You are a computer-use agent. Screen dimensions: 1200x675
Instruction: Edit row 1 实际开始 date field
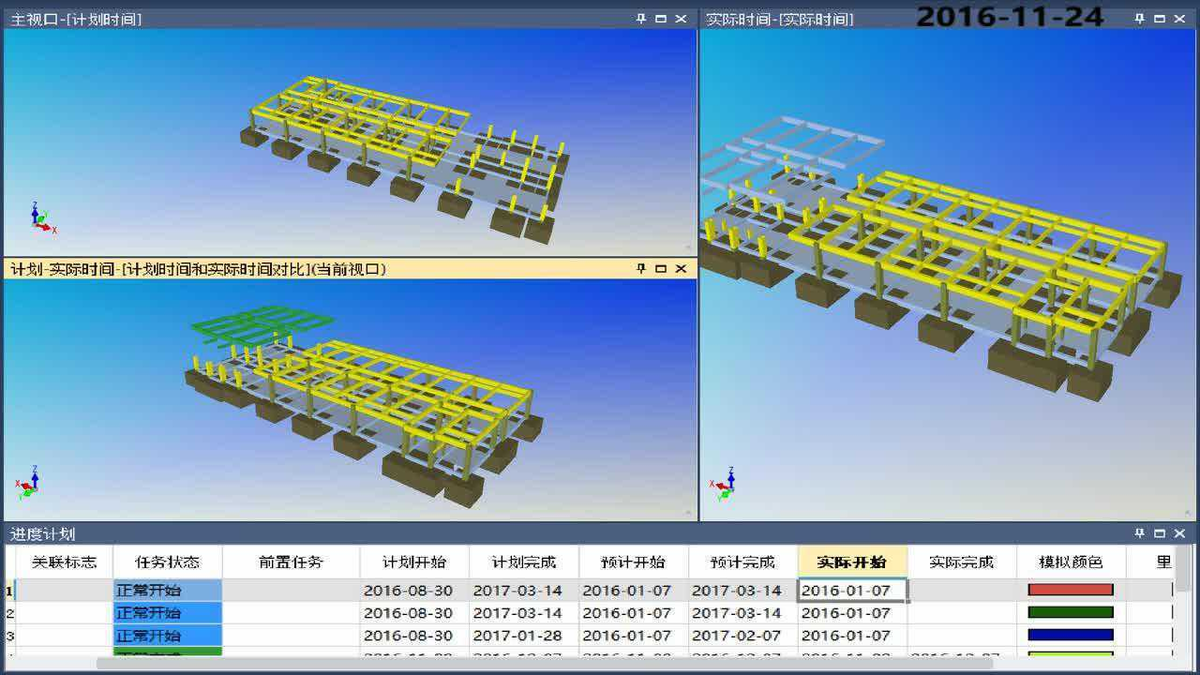tap(852, 590)
